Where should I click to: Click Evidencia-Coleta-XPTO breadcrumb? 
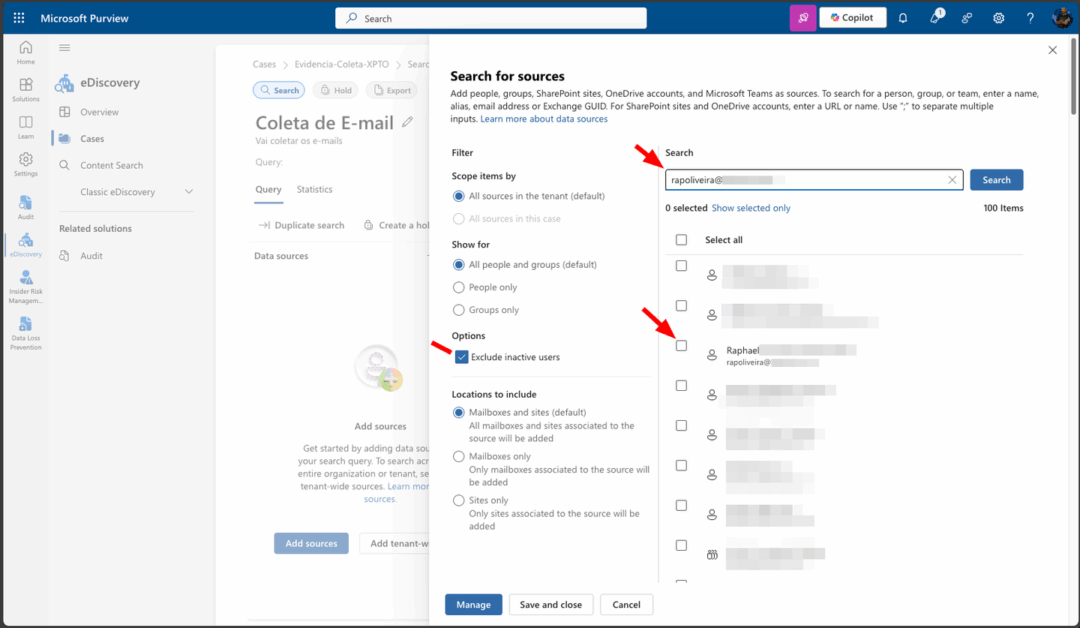342,64
